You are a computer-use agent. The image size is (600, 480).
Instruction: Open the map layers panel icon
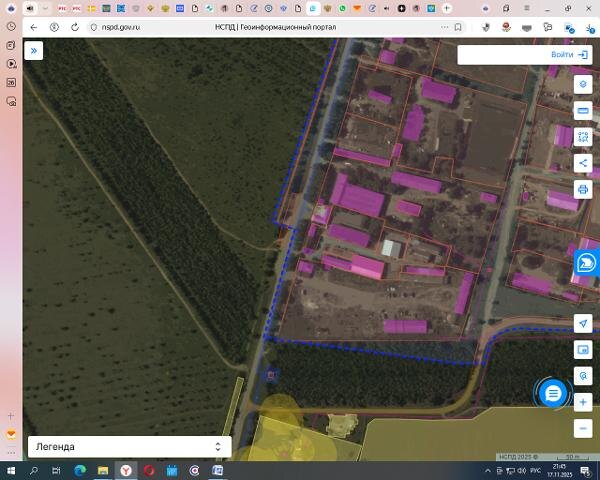pyautogui.click(x=583, y=84)
